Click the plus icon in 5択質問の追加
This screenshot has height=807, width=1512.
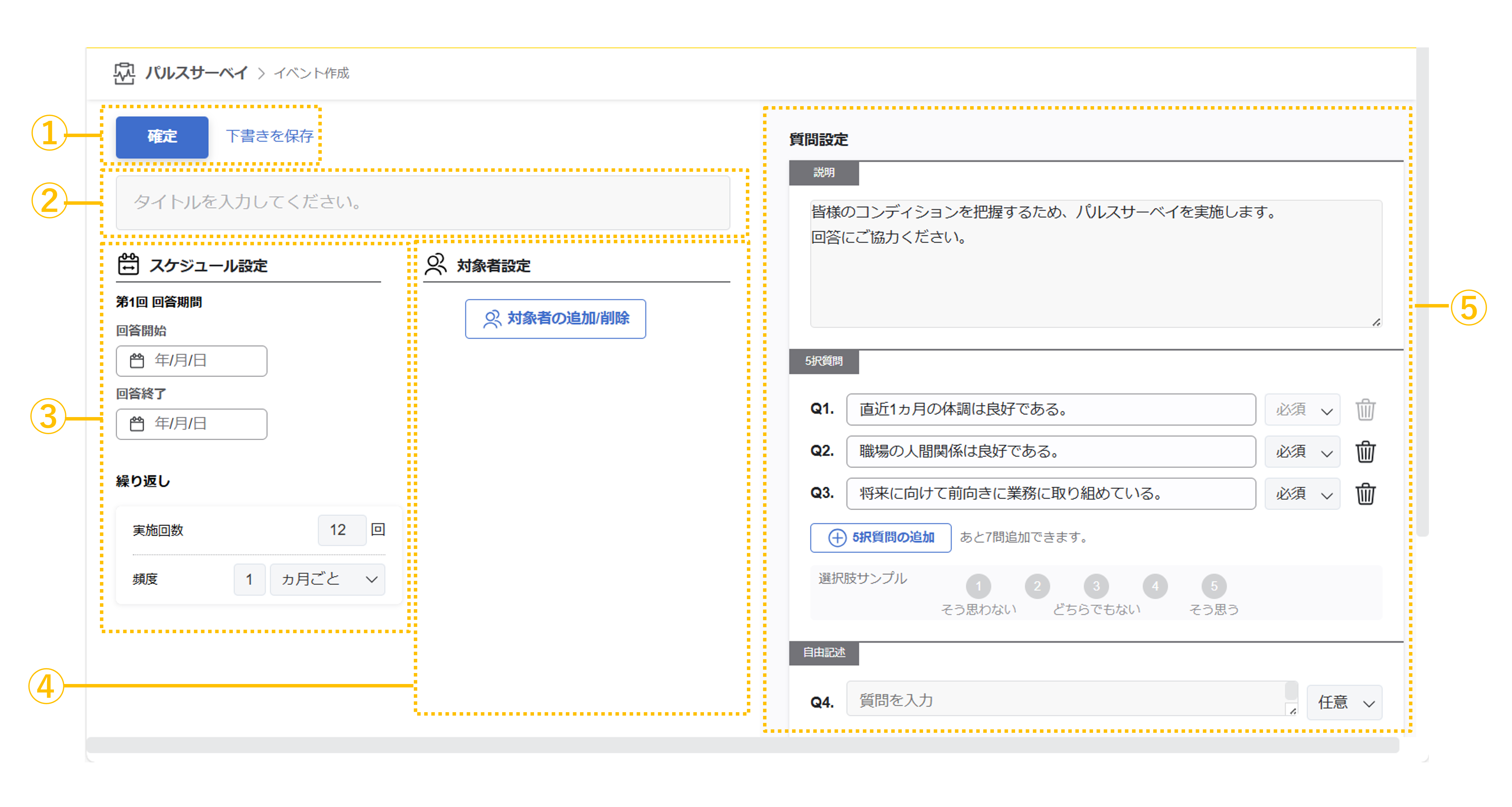[x=837, y=537]
